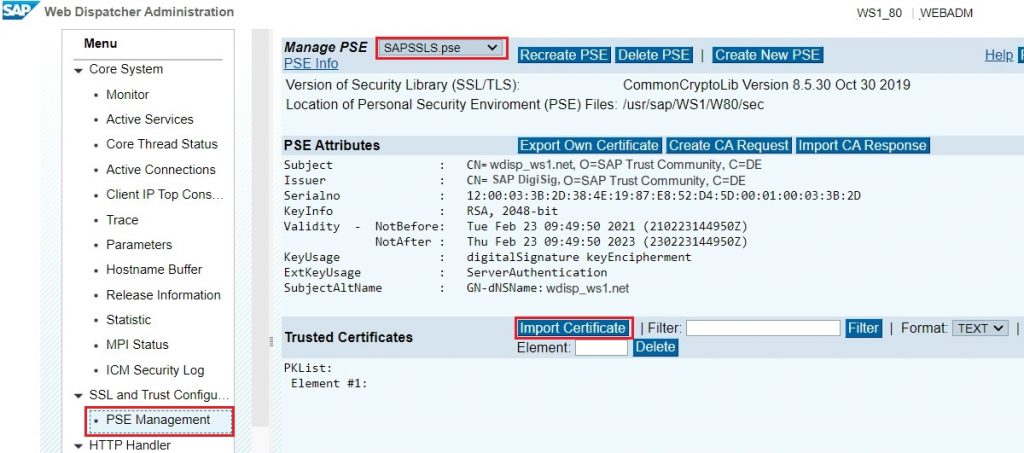Open the SAPSSLS.pse PSE dropdown

tap(441, 48)
